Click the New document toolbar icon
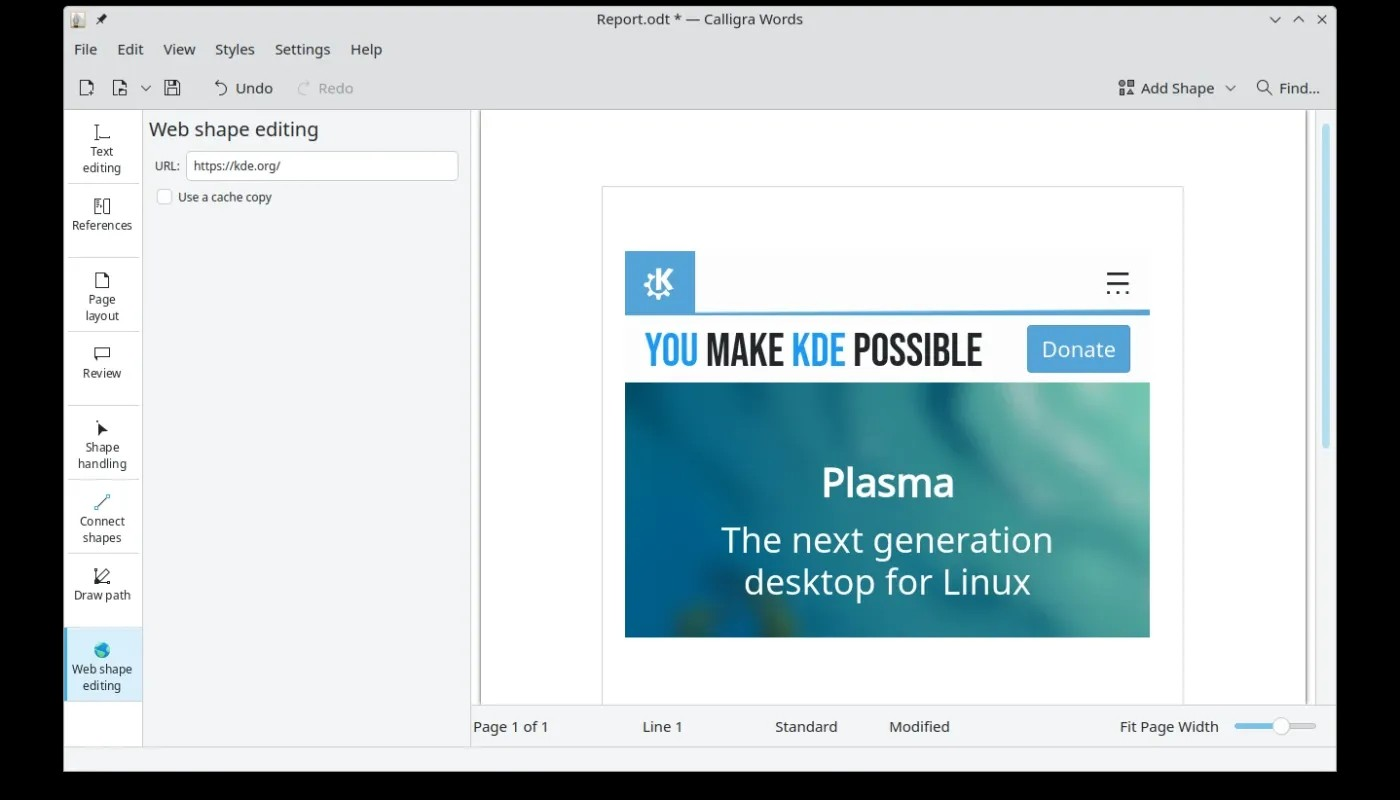 pyautogui.click(x=87, y=88)
